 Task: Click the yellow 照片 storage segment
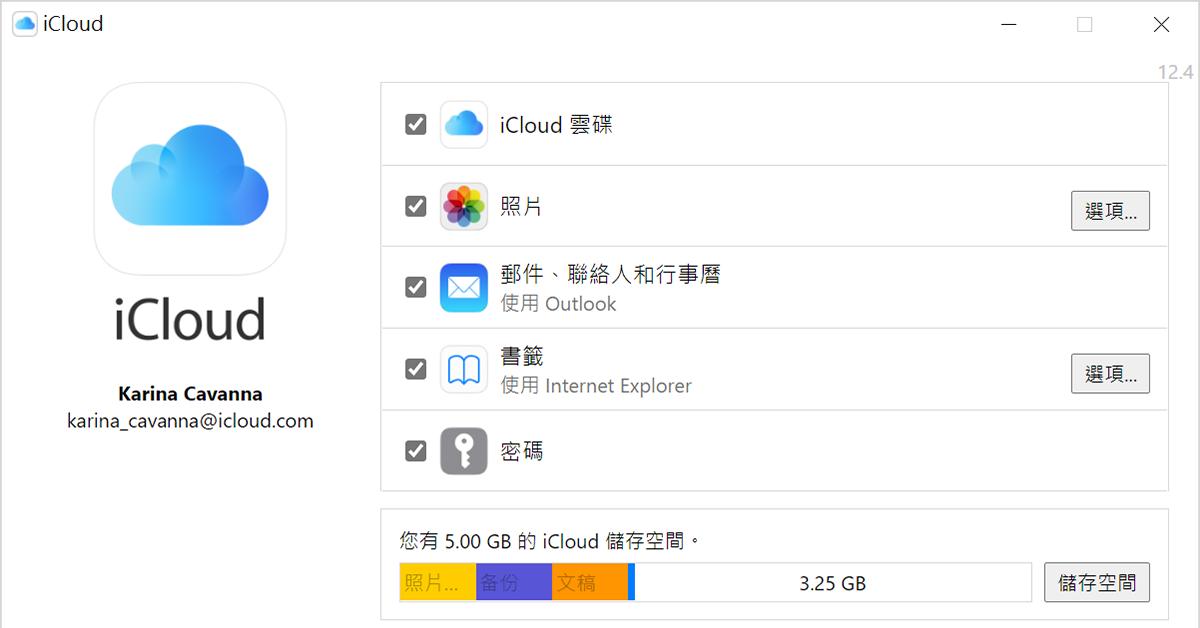pyautogui.click(x=438, y=583)
